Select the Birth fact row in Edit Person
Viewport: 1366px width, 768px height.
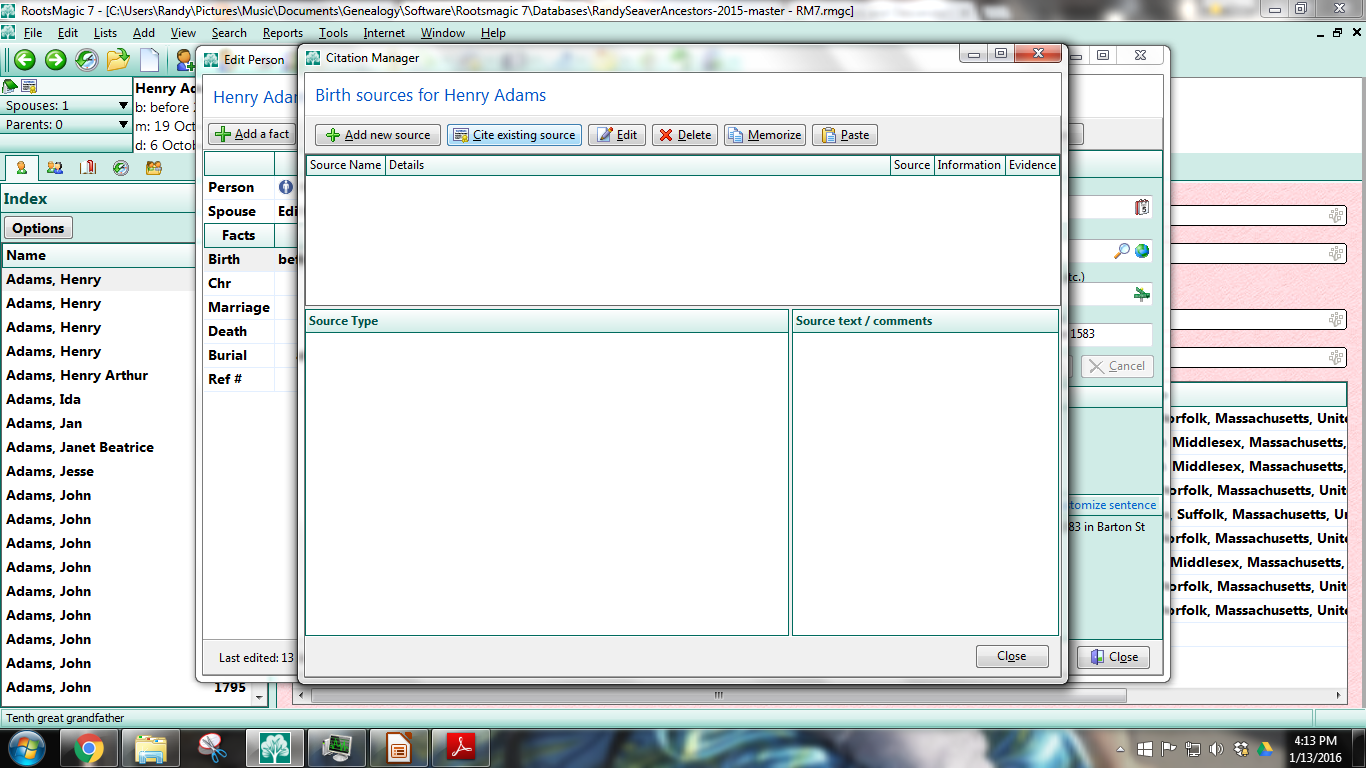click(x=251, y=259)
